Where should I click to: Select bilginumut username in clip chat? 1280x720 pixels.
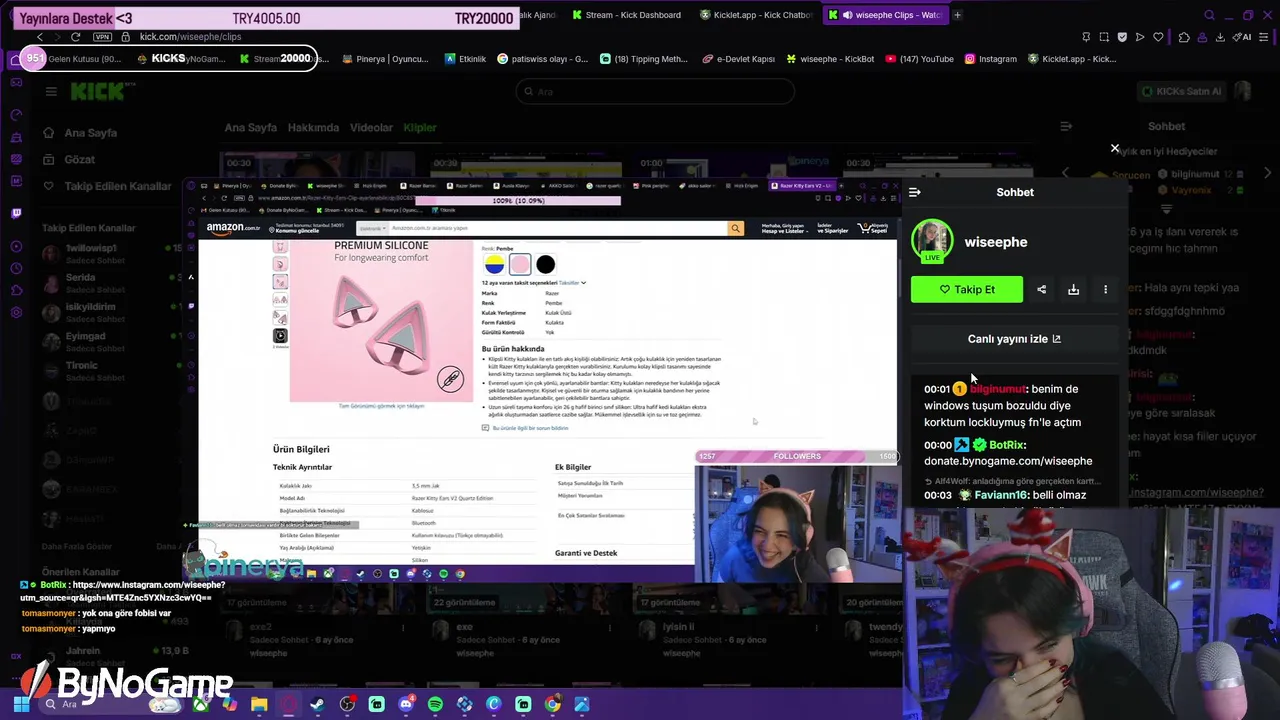[x=997, y=389]
